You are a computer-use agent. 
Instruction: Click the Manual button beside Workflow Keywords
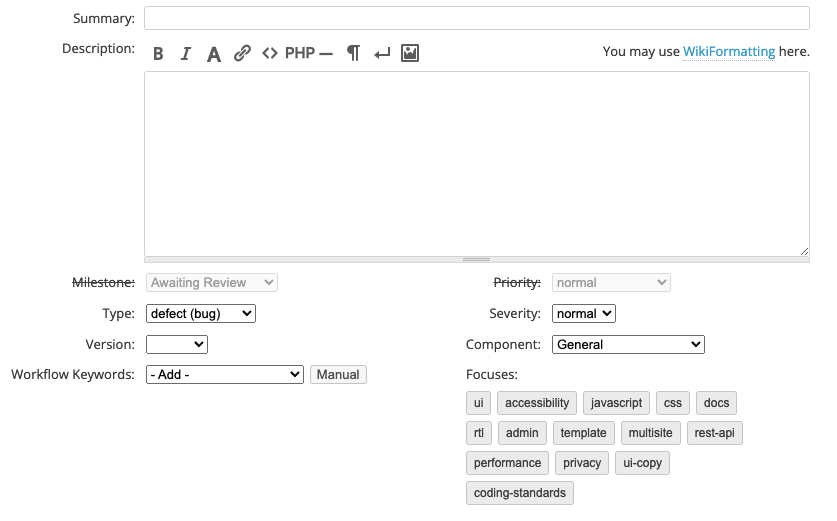coord(338,375)
